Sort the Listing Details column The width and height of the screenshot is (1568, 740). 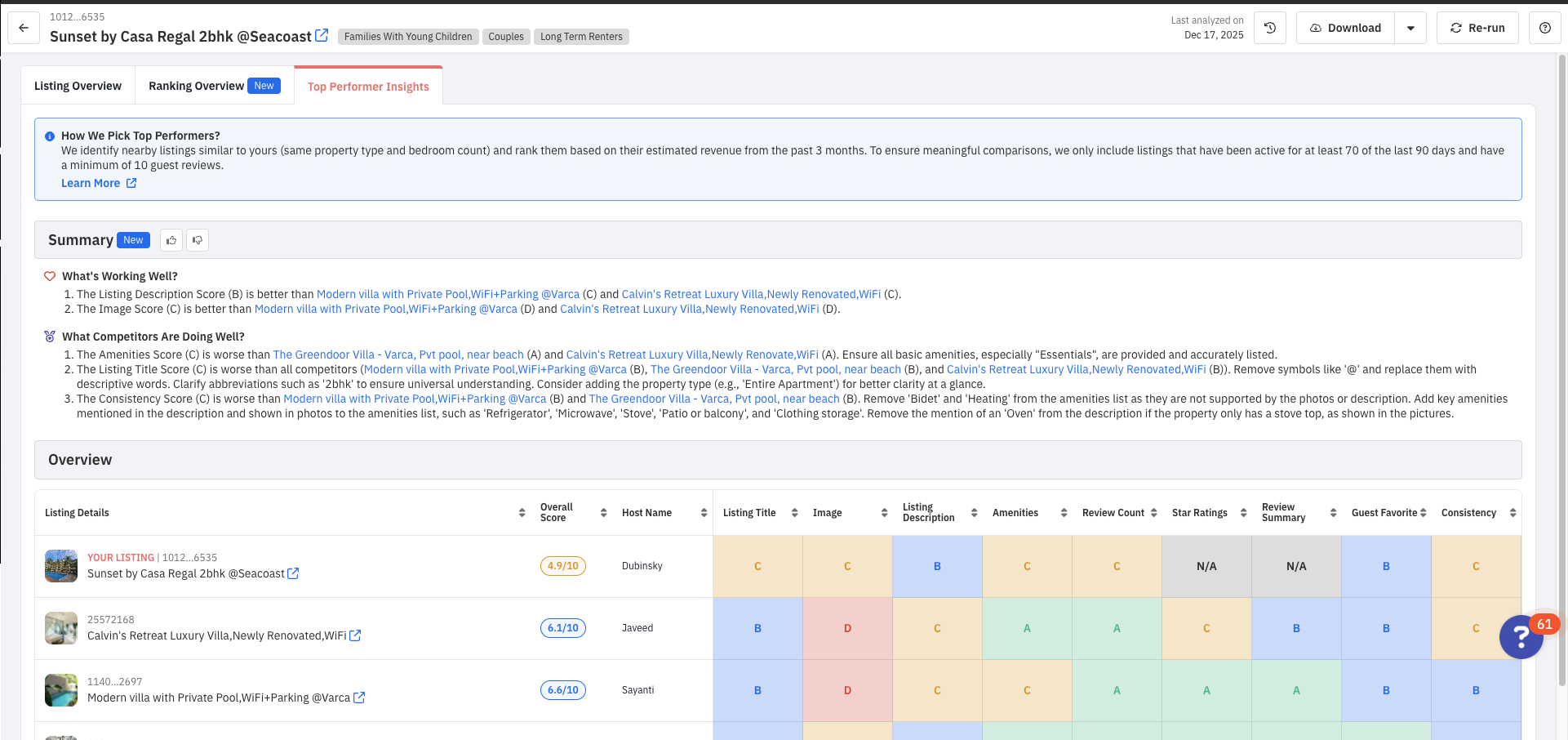pyautogui.click(x=522, y=513)
